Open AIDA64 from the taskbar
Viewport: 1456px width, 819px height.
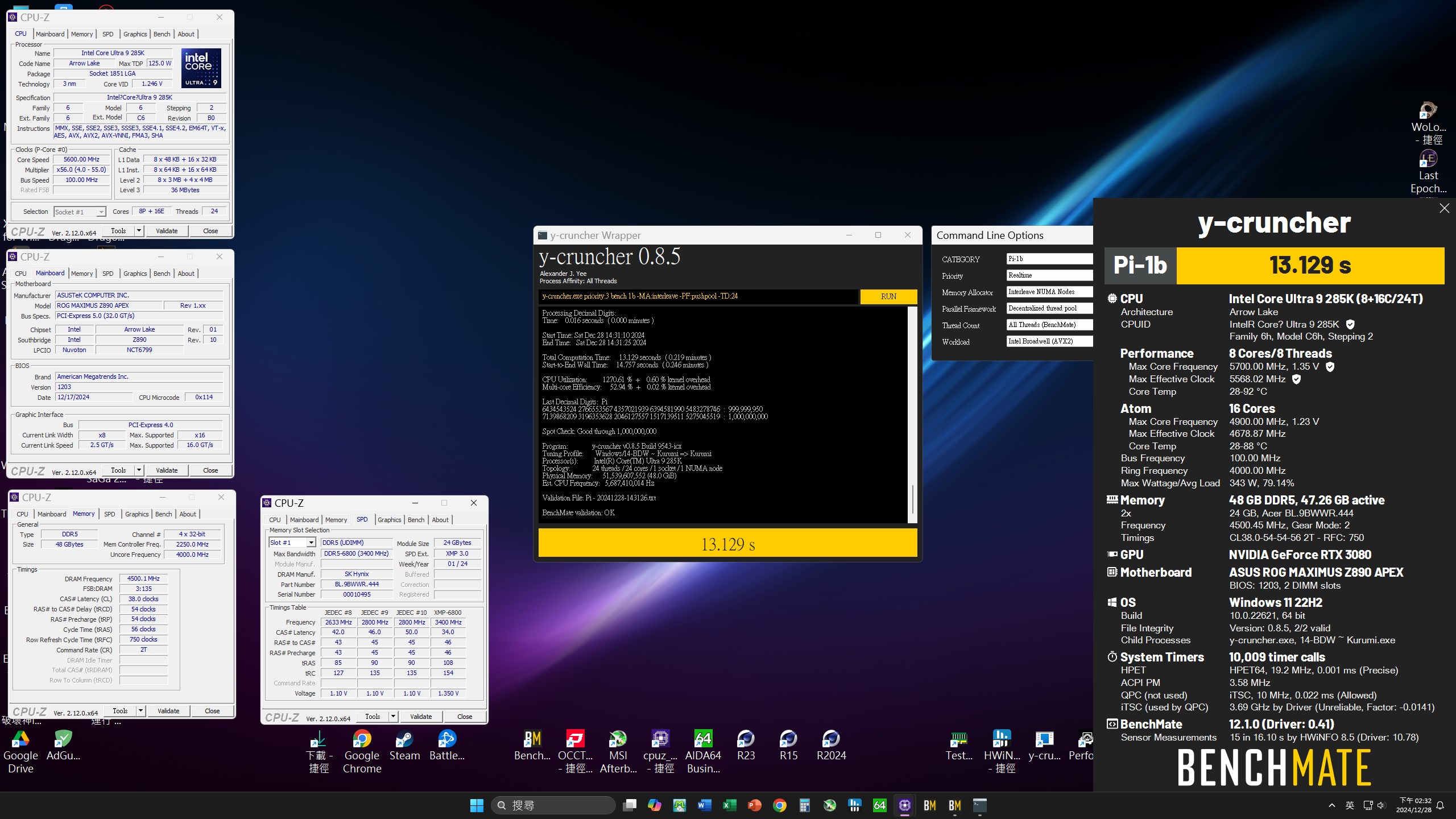(879, 805)
